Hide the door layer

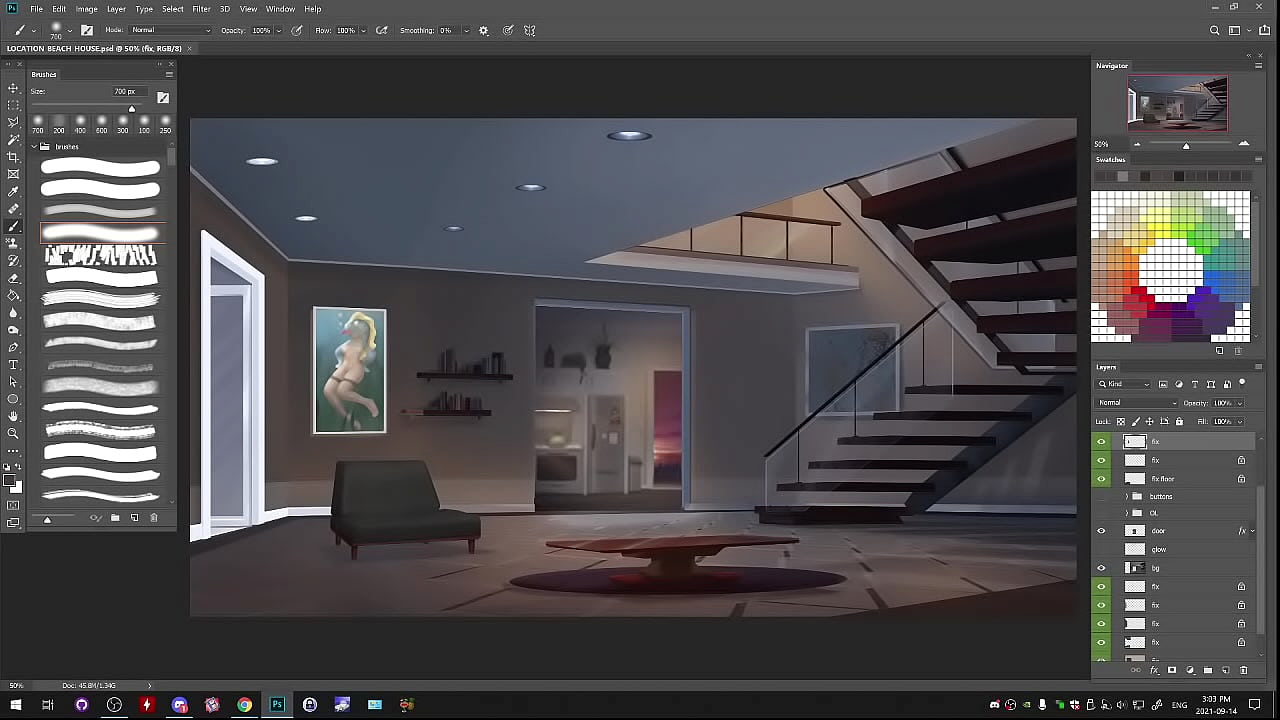[x=1101, y=531]
